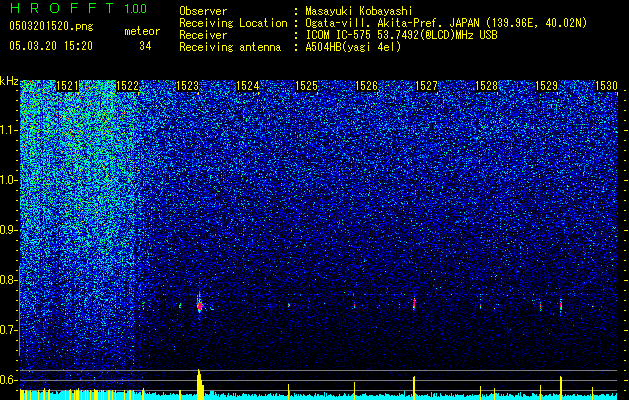Click the 1.1 kHz axis label
Image resolution: width=629 pixels, height=400 pixels.
pos(9,130)
